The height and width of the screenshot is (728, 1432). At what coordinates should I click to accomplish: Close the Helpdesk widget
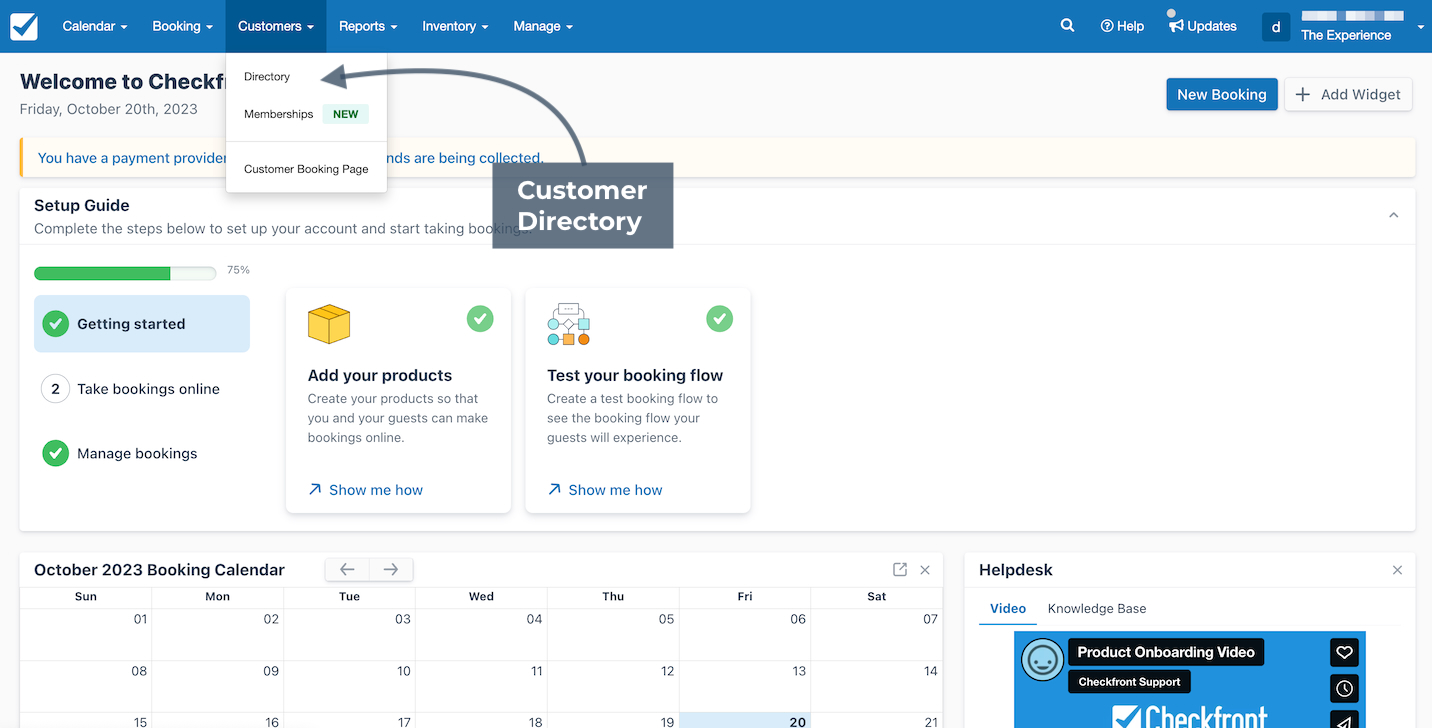click(x=1397, y=570)
